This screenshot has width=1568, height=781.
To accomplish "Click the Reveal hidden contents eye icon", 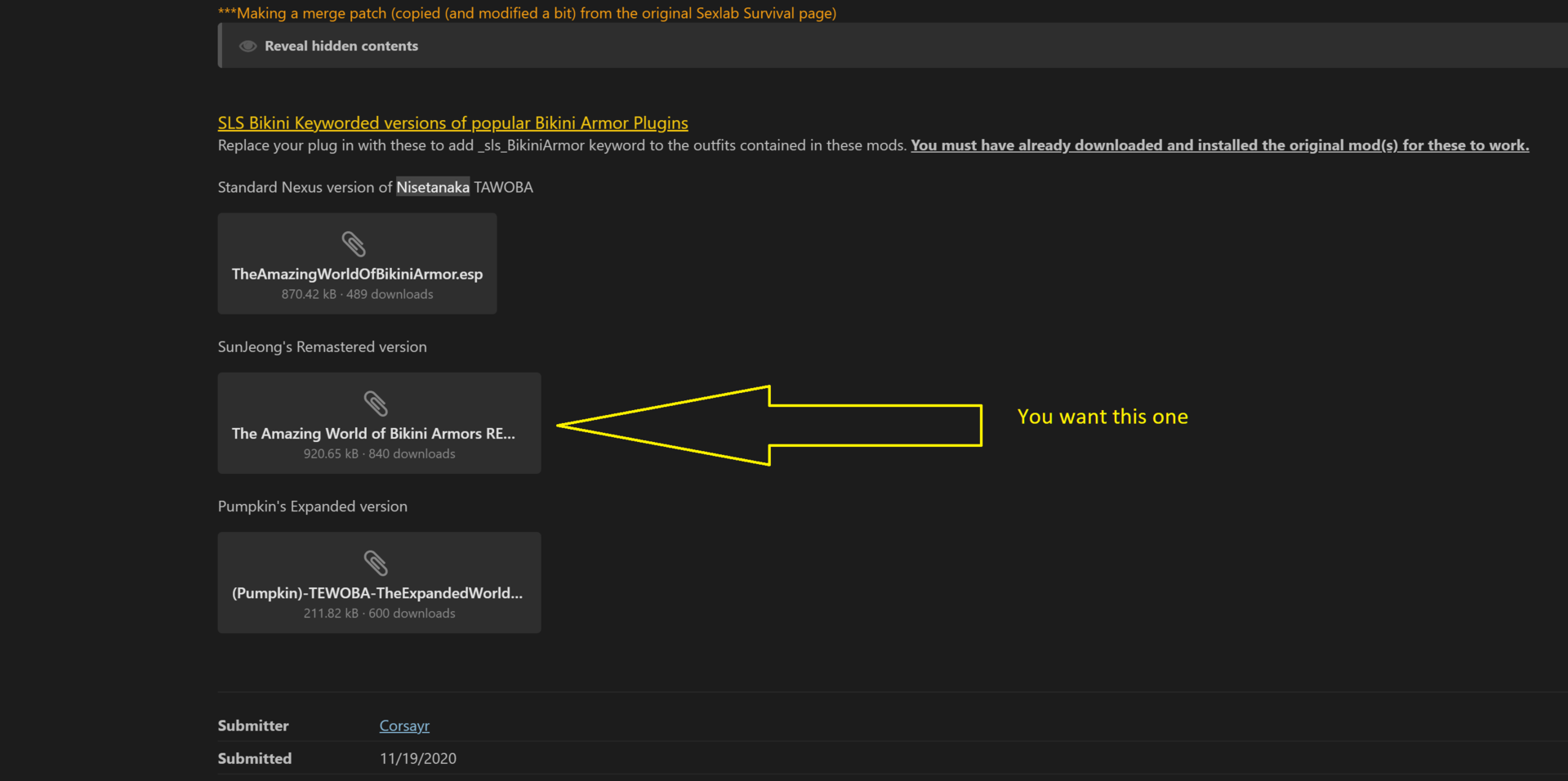I will [x=247, y=47].
